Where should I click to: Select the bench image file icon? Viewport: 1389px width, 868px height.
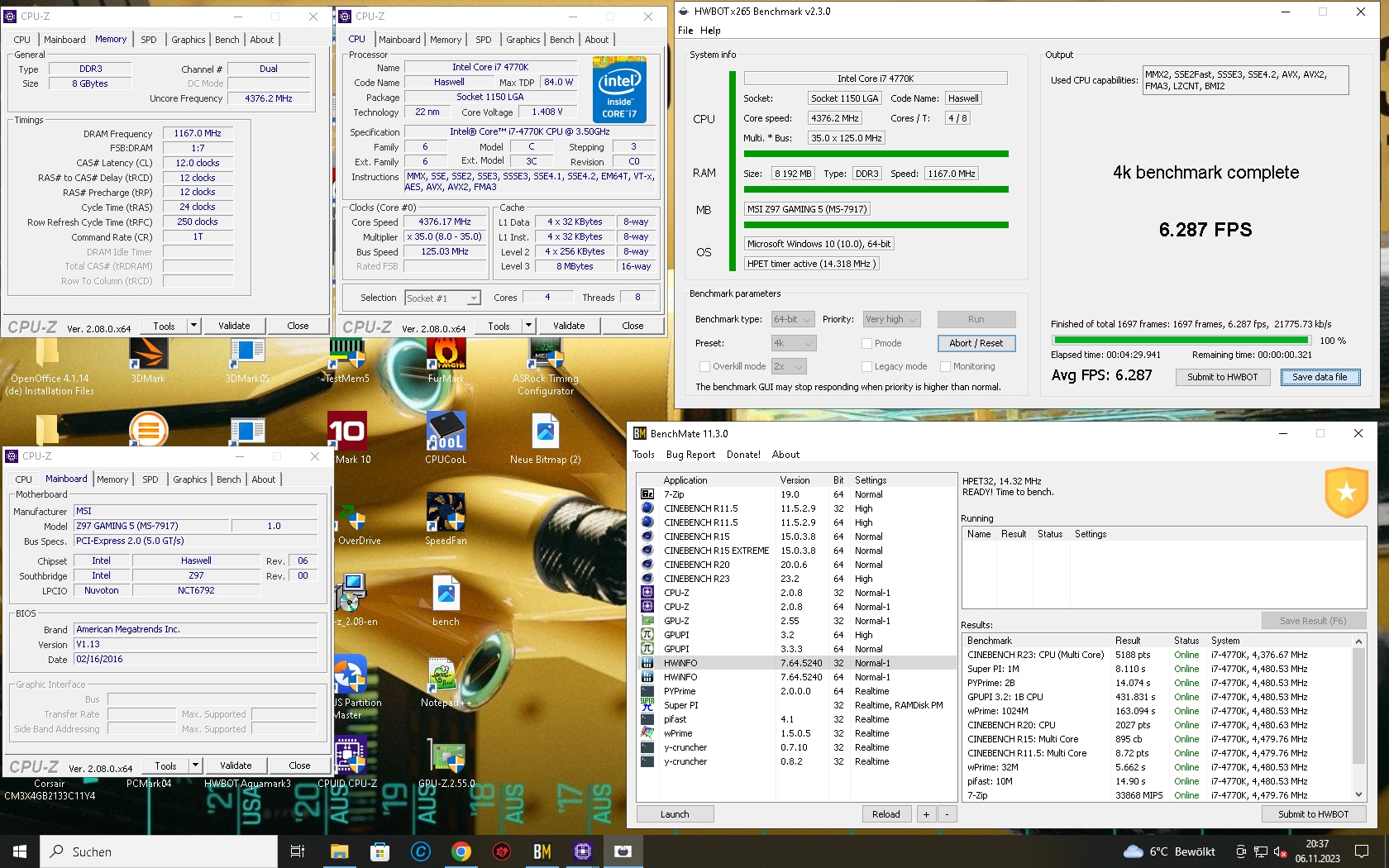pyautogui.click(x=446, y=594)
